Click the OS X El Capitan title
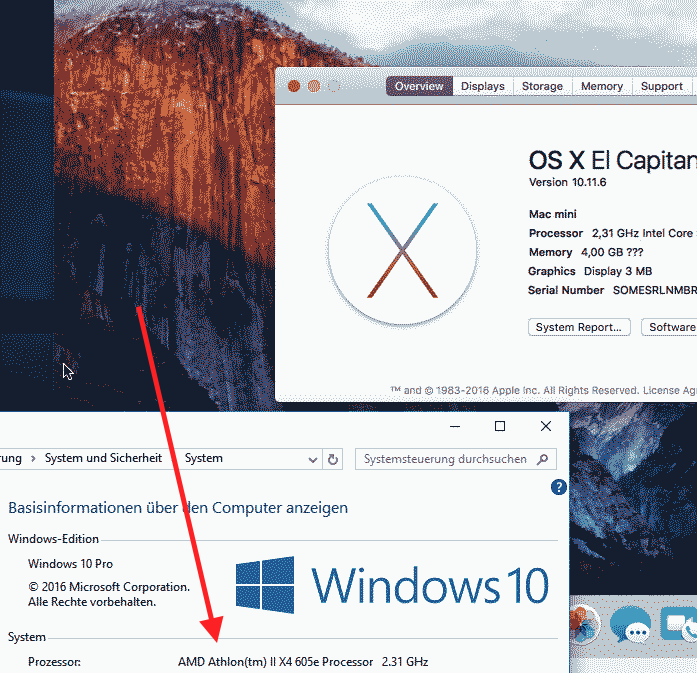 pos(613,160)
